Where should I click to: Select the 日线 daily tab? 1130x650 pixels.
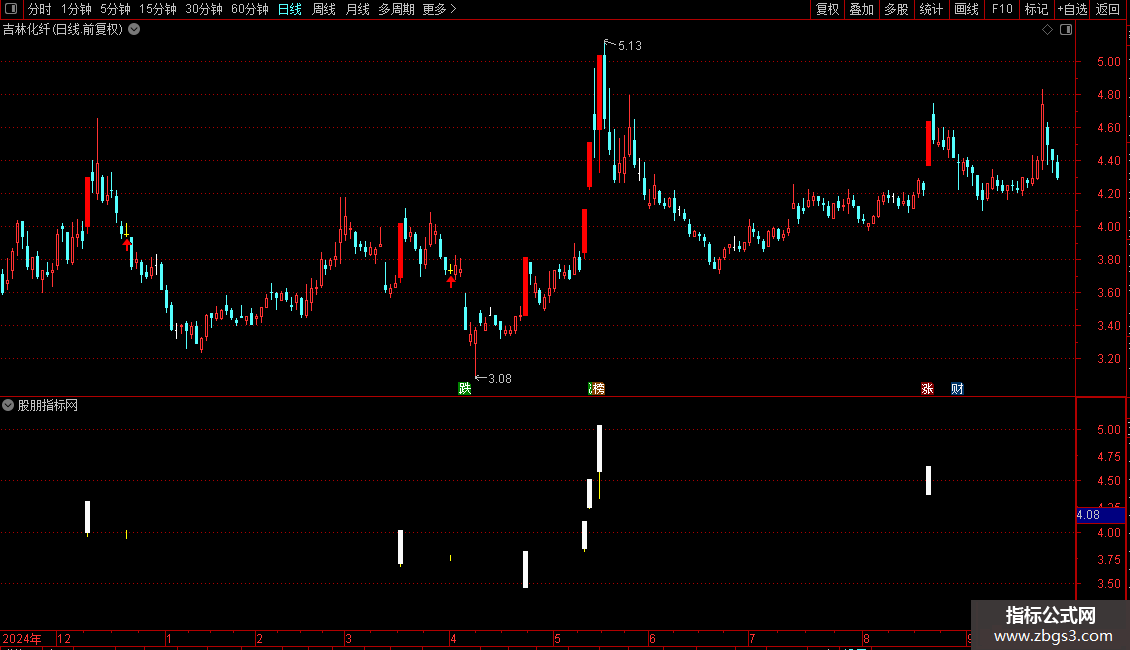[x=290, y=9]
